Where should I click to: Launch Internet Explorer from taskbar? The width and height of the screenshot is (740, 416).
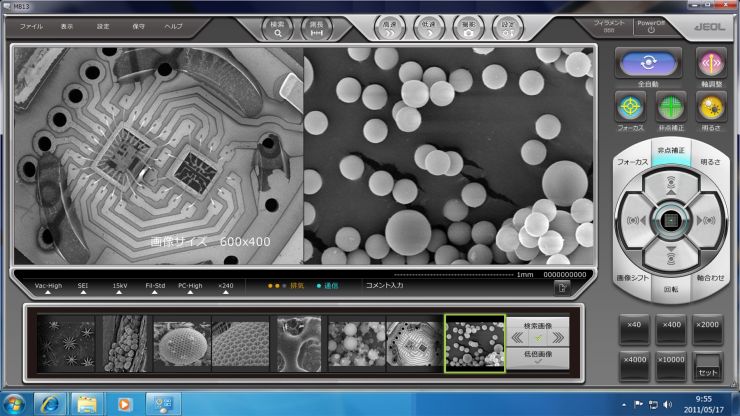click(x=50, y=405)
